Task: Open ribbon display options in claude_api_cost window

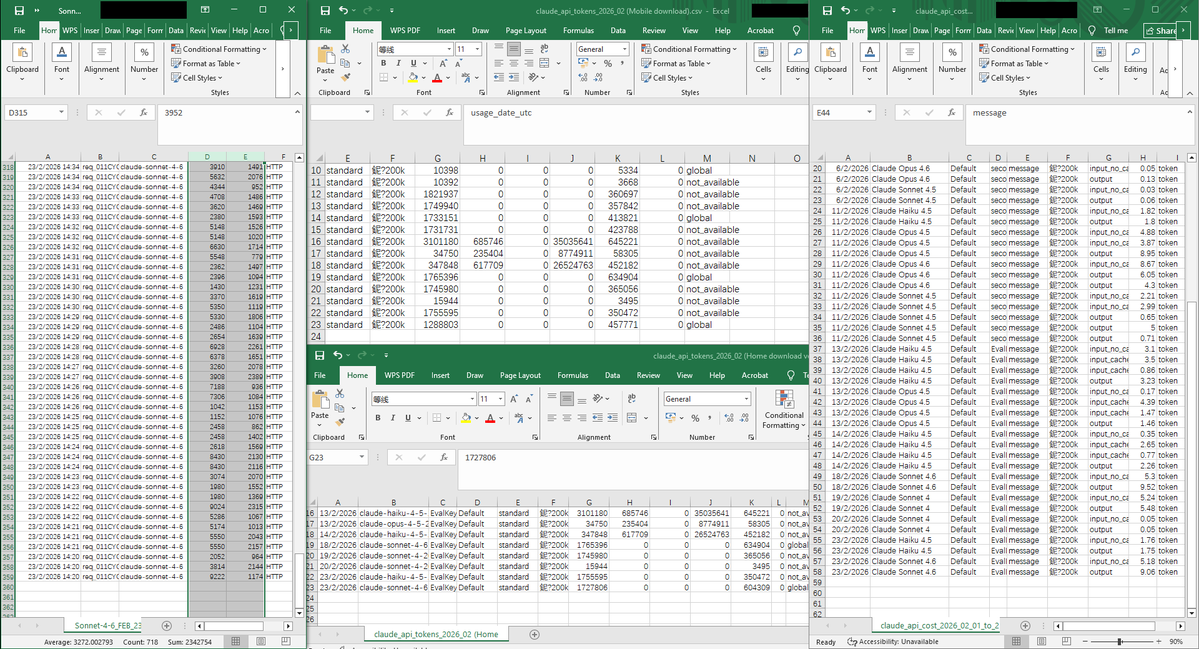Action: pos(1097,10)
